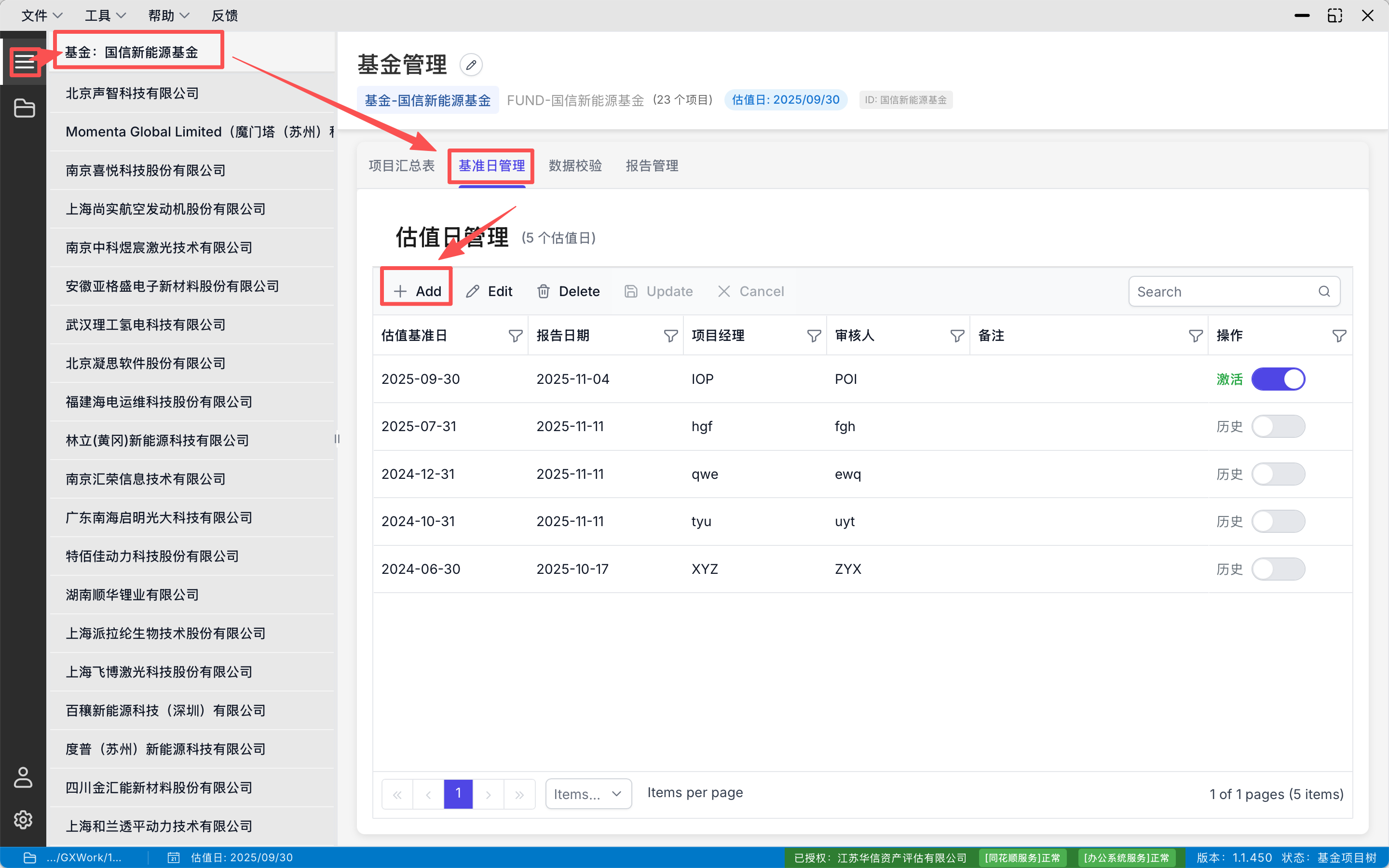Filter the 报告日期 column

pyautogui.click(x=670, y=336)
